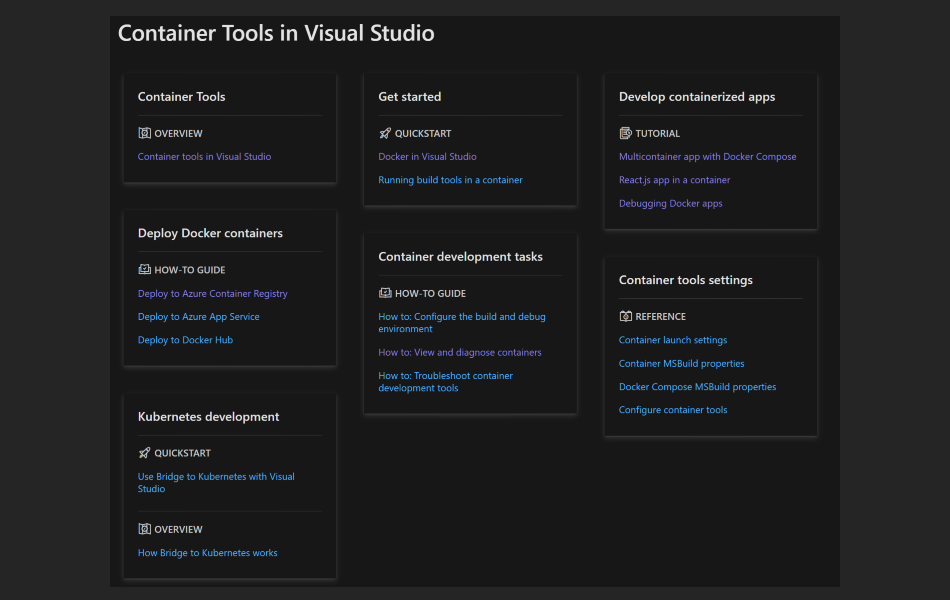Select the Deploy to Docker Hub link
Image resolution: width=950 pixels, height=600 pixels.
185,340
